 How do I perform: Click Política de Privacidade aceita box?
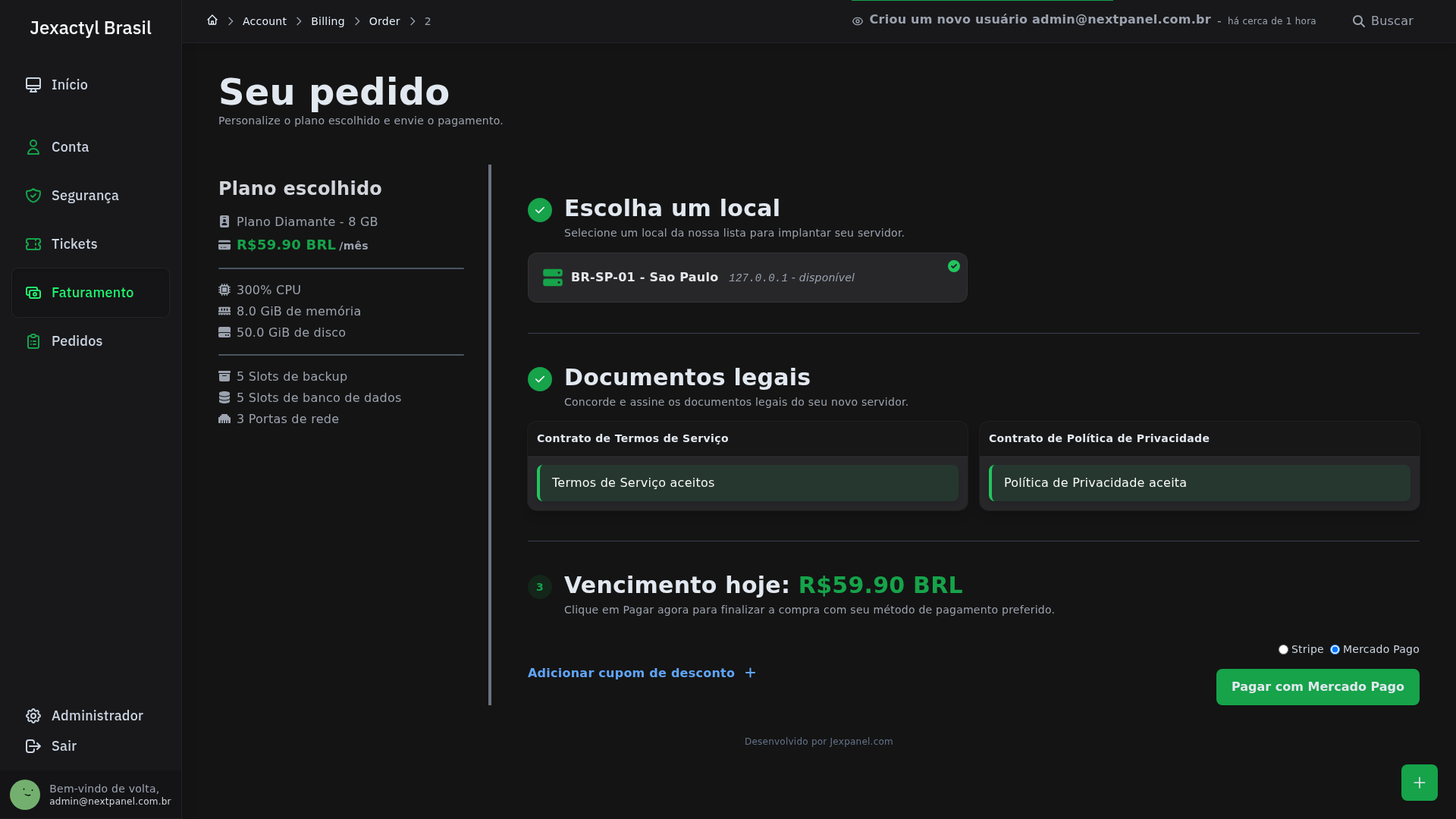pos(1200,483)
